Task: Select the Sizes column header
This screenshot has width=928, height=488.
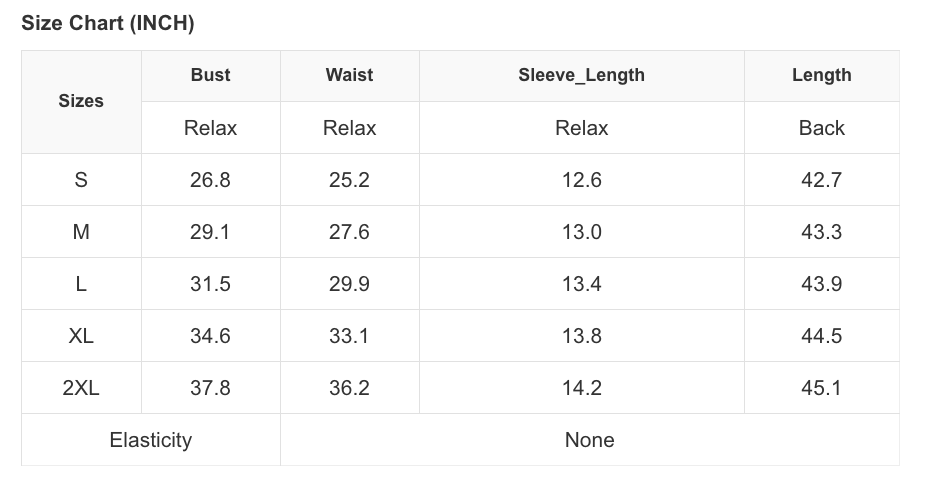Action: pos(81,101)
